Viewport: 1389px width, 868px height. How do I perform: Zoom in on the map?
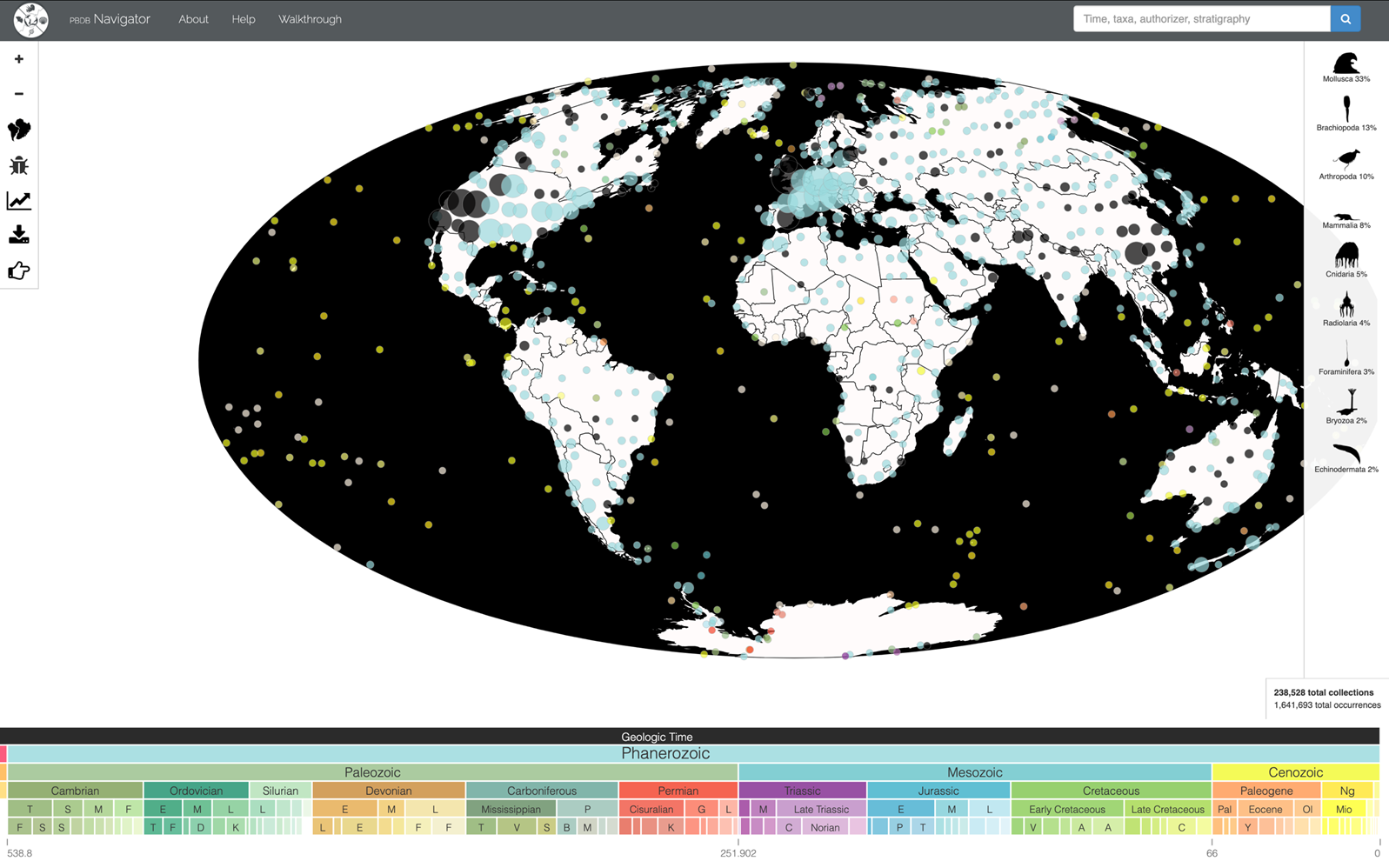pyautogui.click(x=18, y=59)
